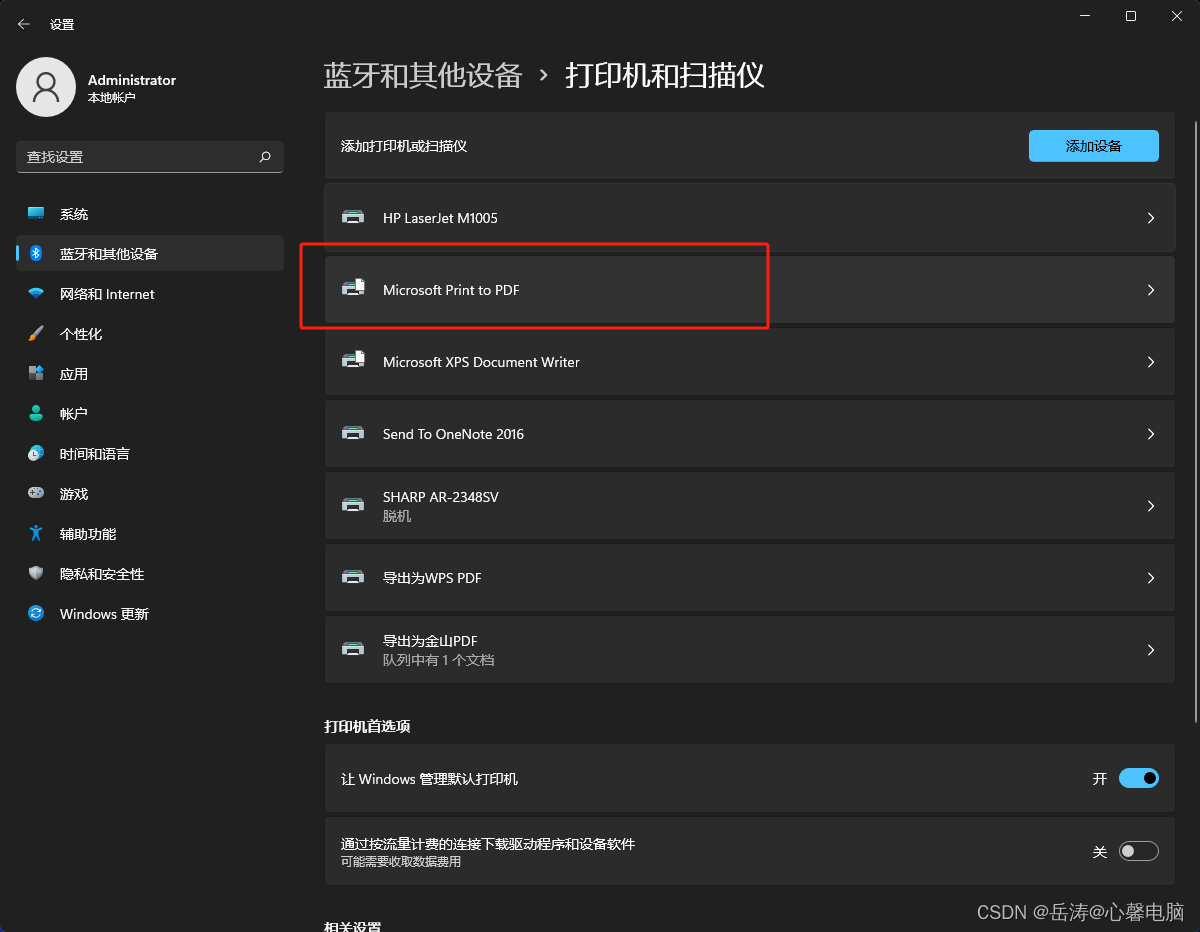This screenshot has width=1200, height=932.
Task: Open 时间和语言 settings
Action: (x=150, y=454)
